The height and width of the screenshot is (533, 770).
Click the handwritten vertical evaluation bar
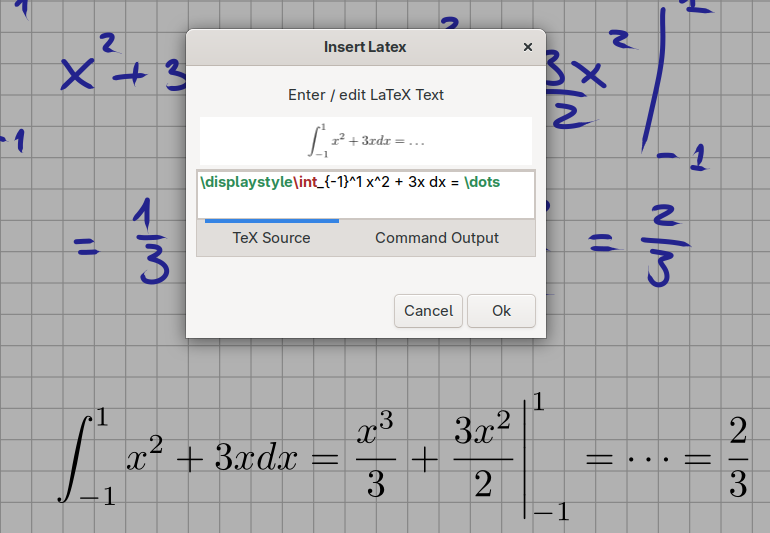[x=656, y=79]
